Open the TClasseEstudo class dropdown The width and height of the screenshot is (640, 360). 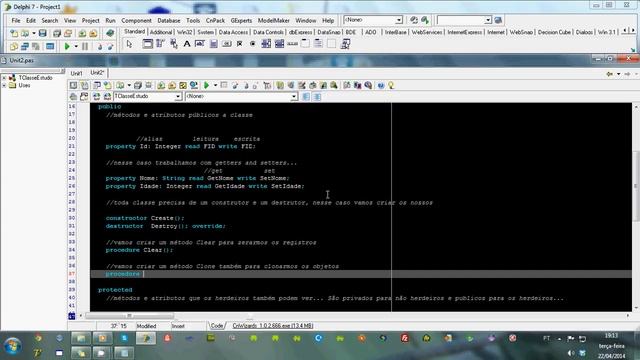[x=178, y=96]
